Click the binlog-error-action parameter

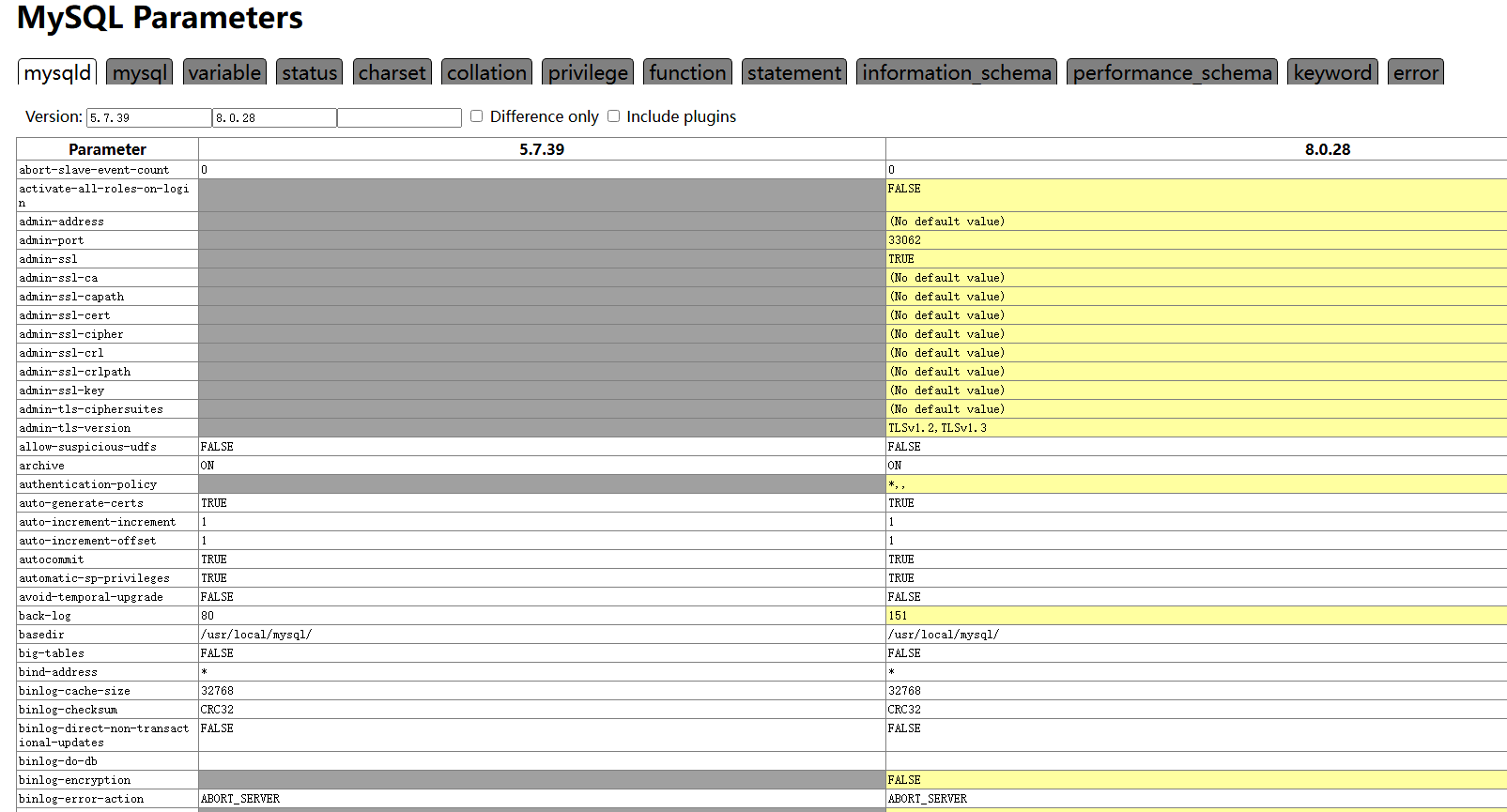[81, 799]
